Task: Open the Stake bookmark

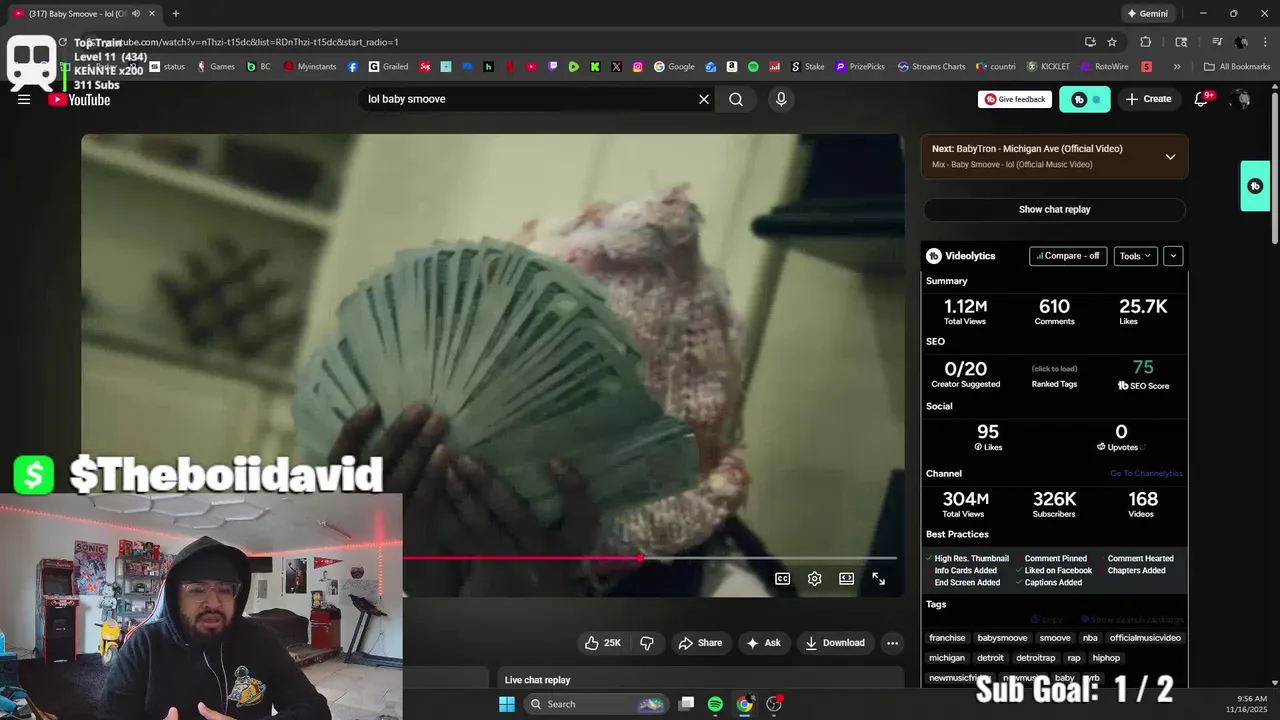Action: 808,67
